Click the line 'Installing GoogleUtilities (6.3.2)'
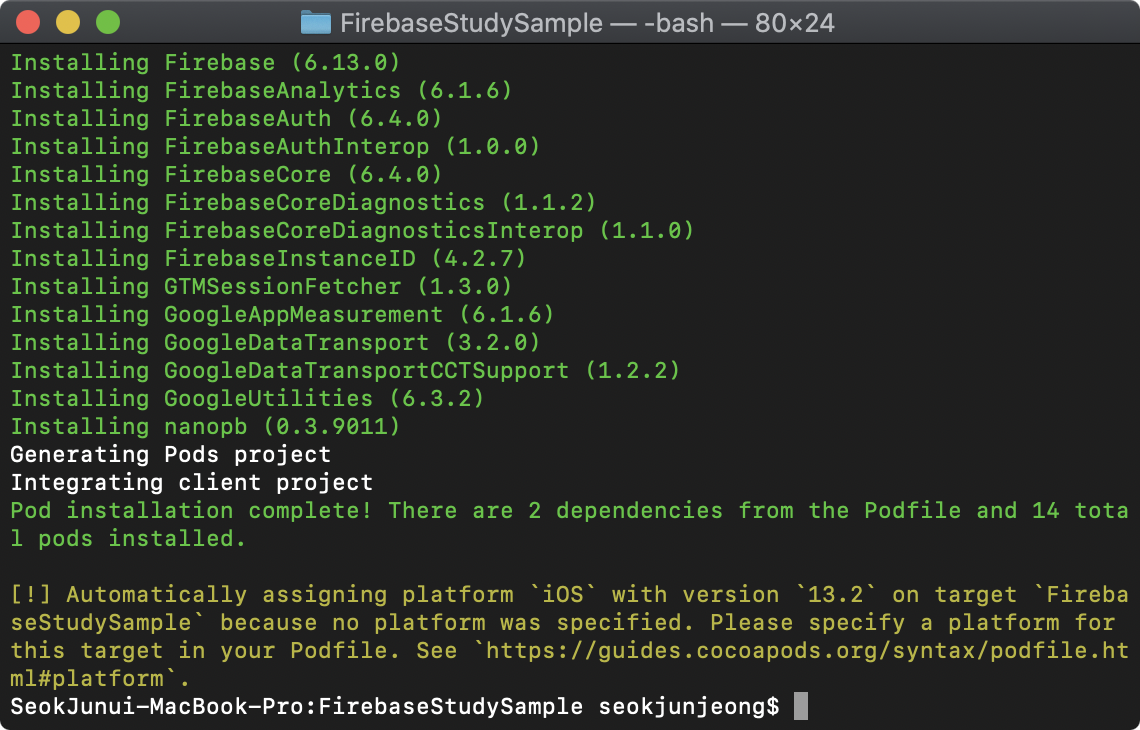Image resolution: width=1140 pixels, height=730 pixels. (x=248, y=398)
